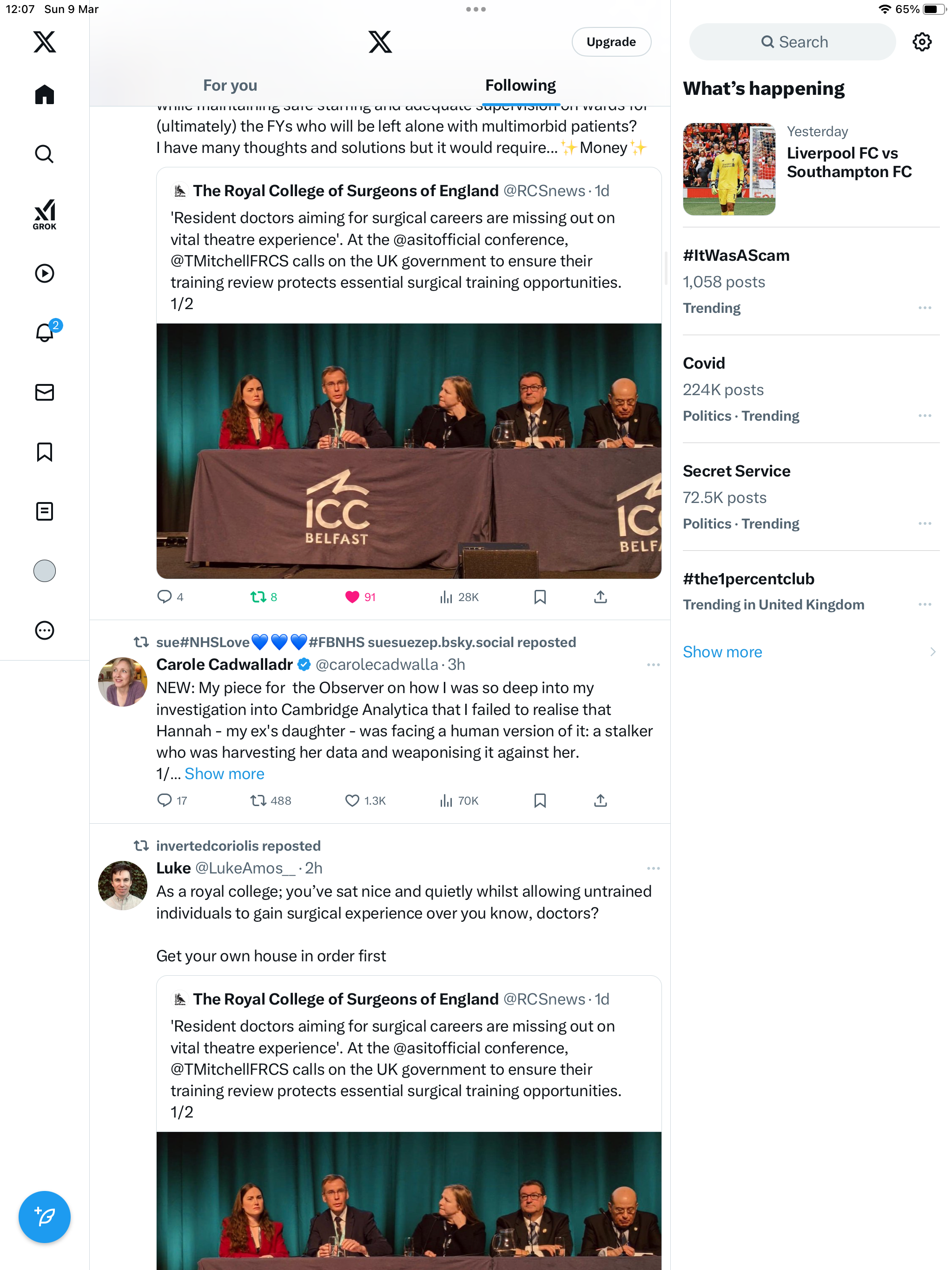Select the Following tab

click(x=520, y=86)
